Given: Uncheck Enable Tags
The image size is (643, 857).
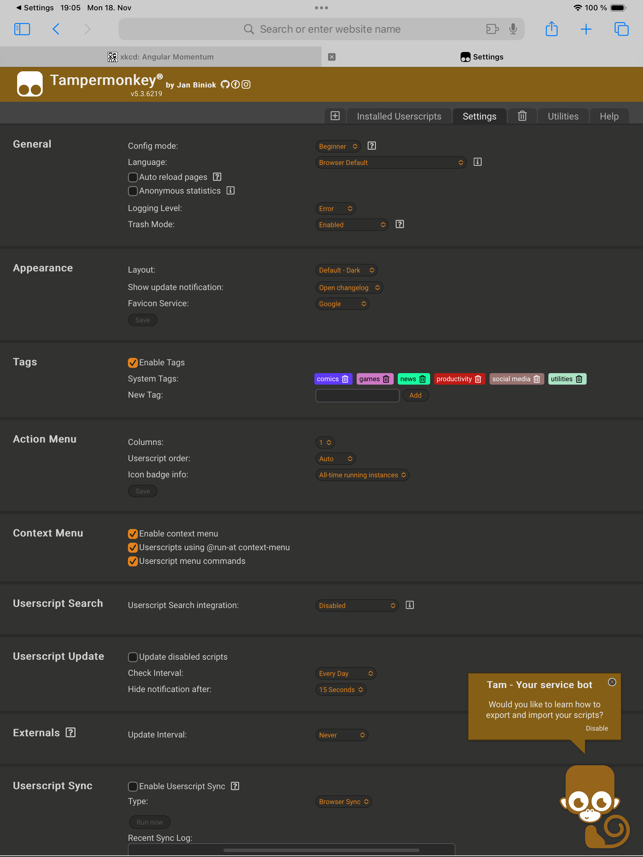Looking at the screenshot, I should (132, 362).
